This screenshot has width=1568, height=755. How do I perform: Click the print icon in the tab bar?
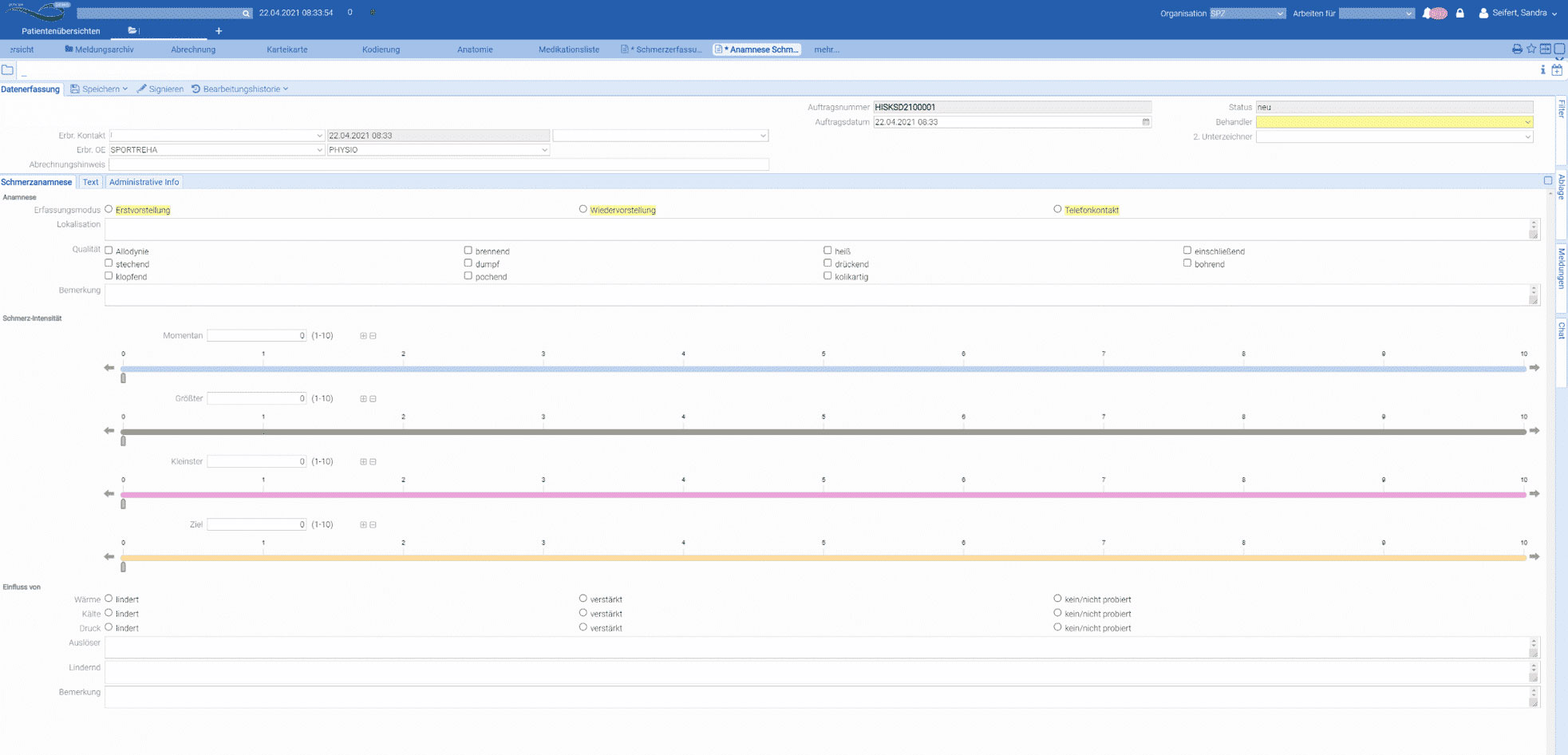[x=1516, y=49]
